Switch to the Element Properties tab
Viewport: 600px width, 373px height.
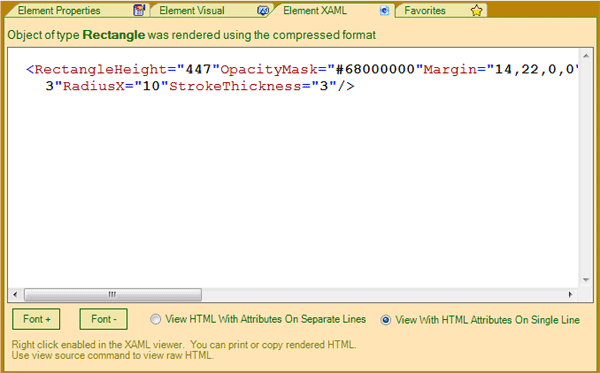click(x=77, y=10)
